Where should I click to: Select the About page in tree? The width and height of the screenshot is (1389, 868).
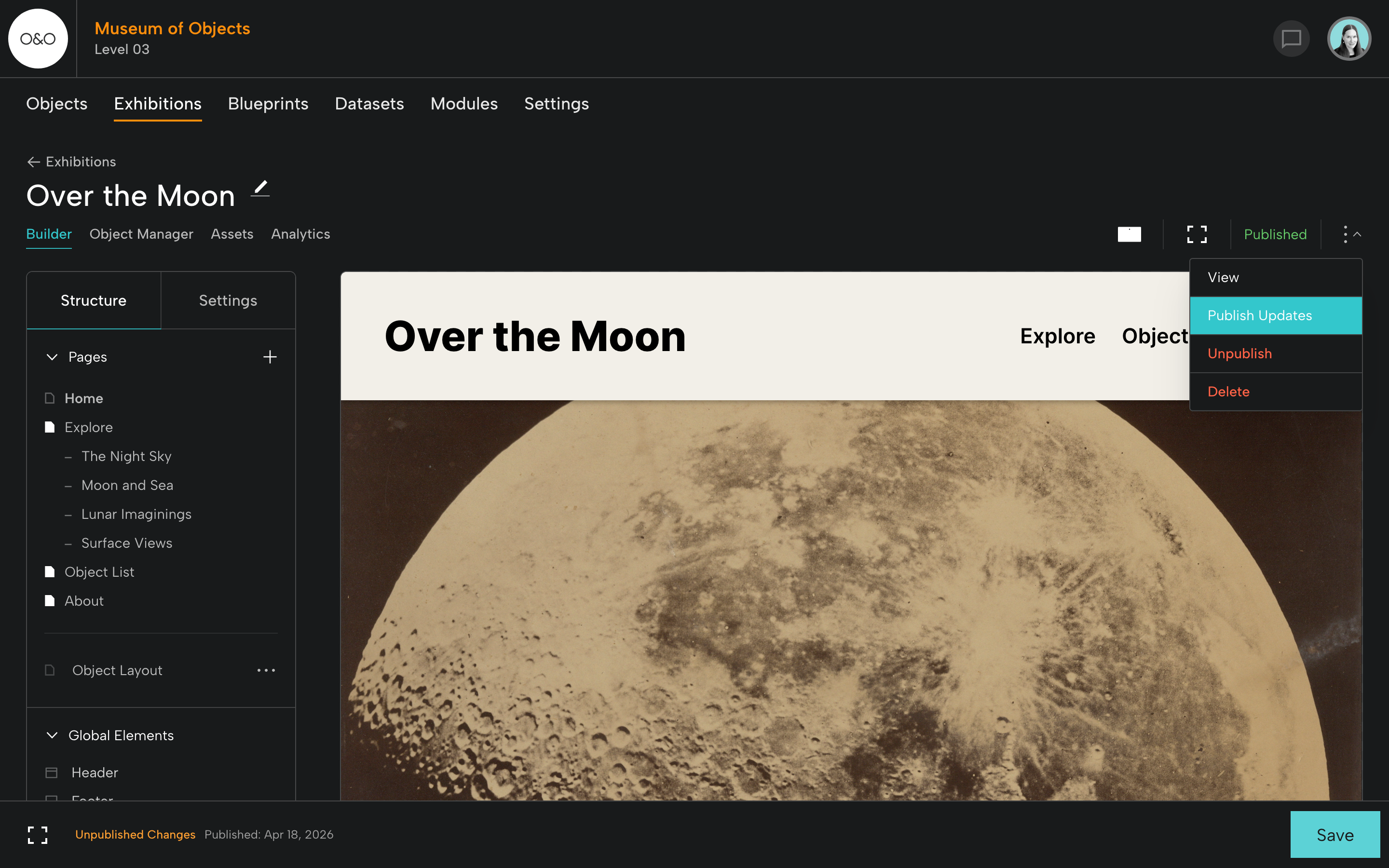tap(84, 600)
